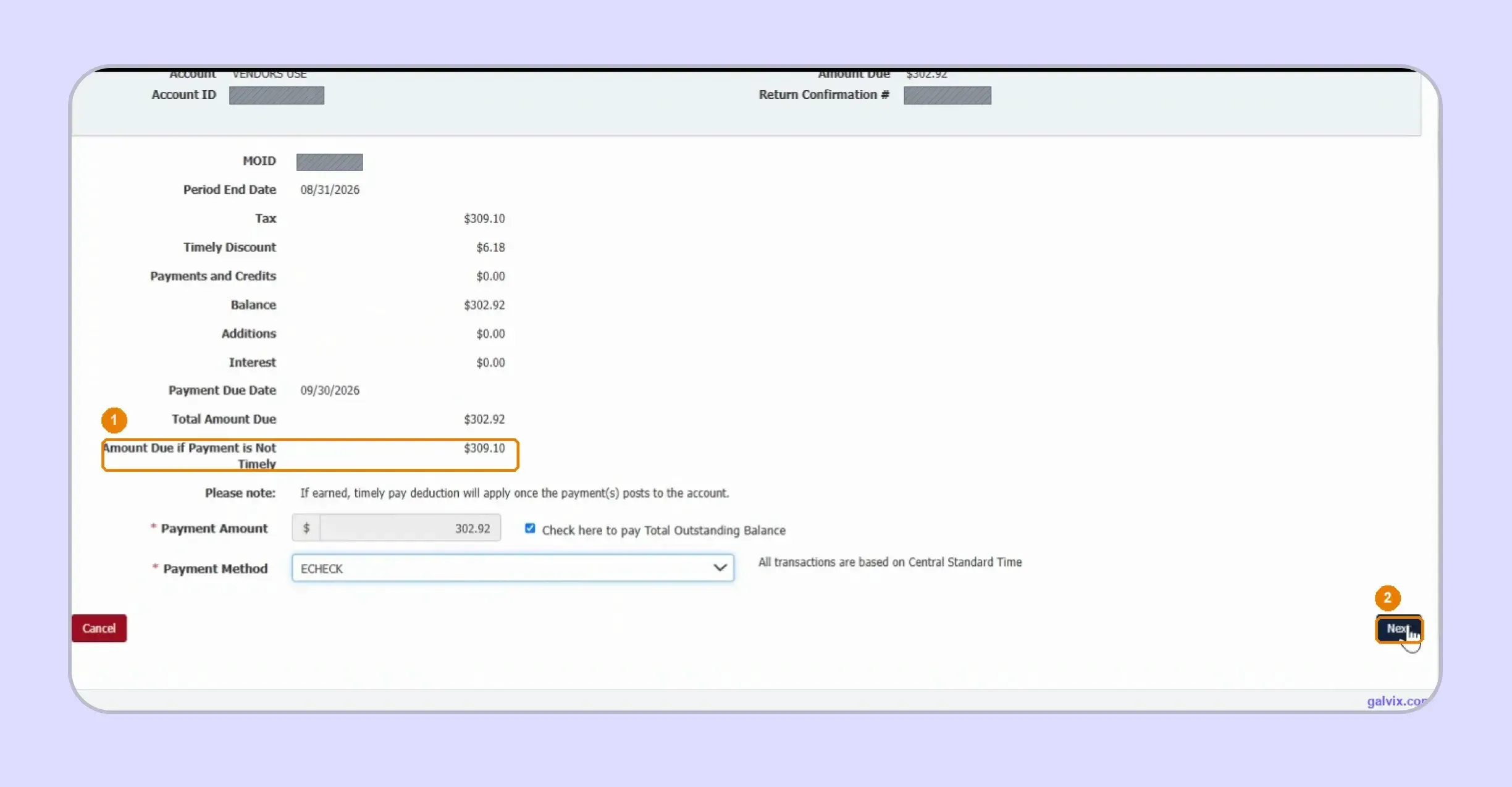1512x787 pixels.
Task: Click the $309.10 not-timely amount
Action: pos(484,448)
